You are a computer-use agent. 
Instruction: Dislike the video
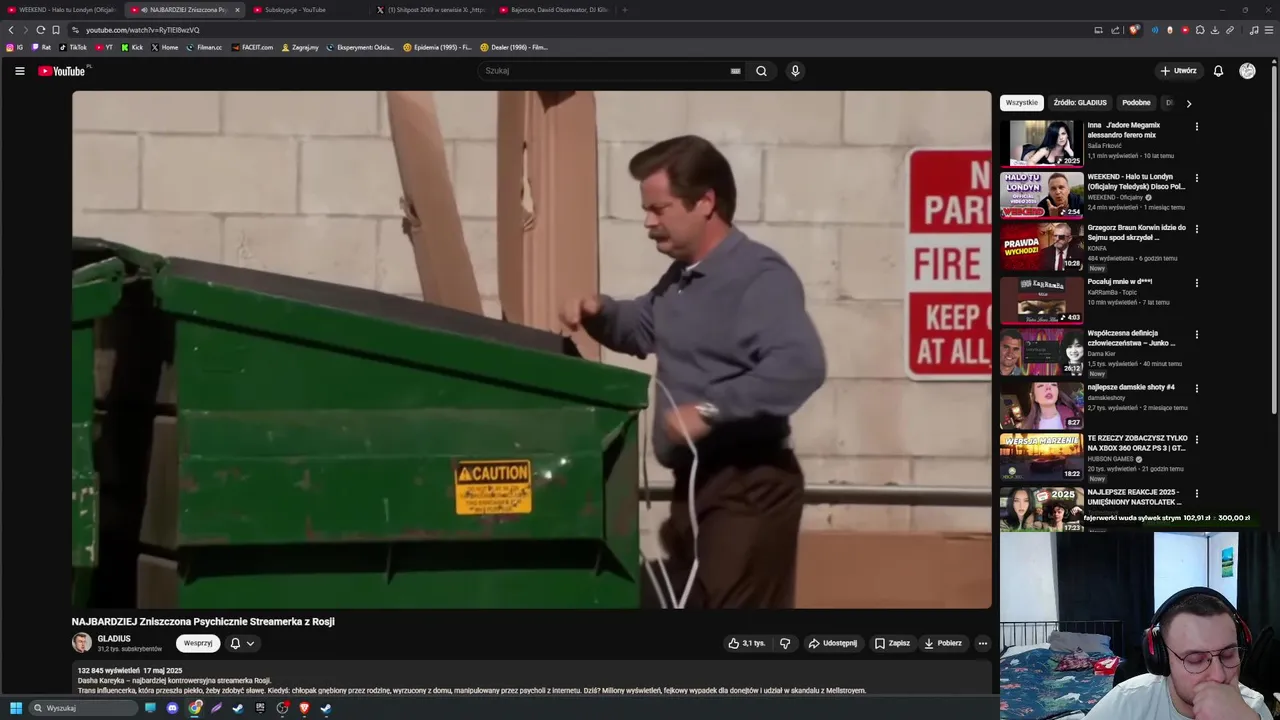(785, 643)
